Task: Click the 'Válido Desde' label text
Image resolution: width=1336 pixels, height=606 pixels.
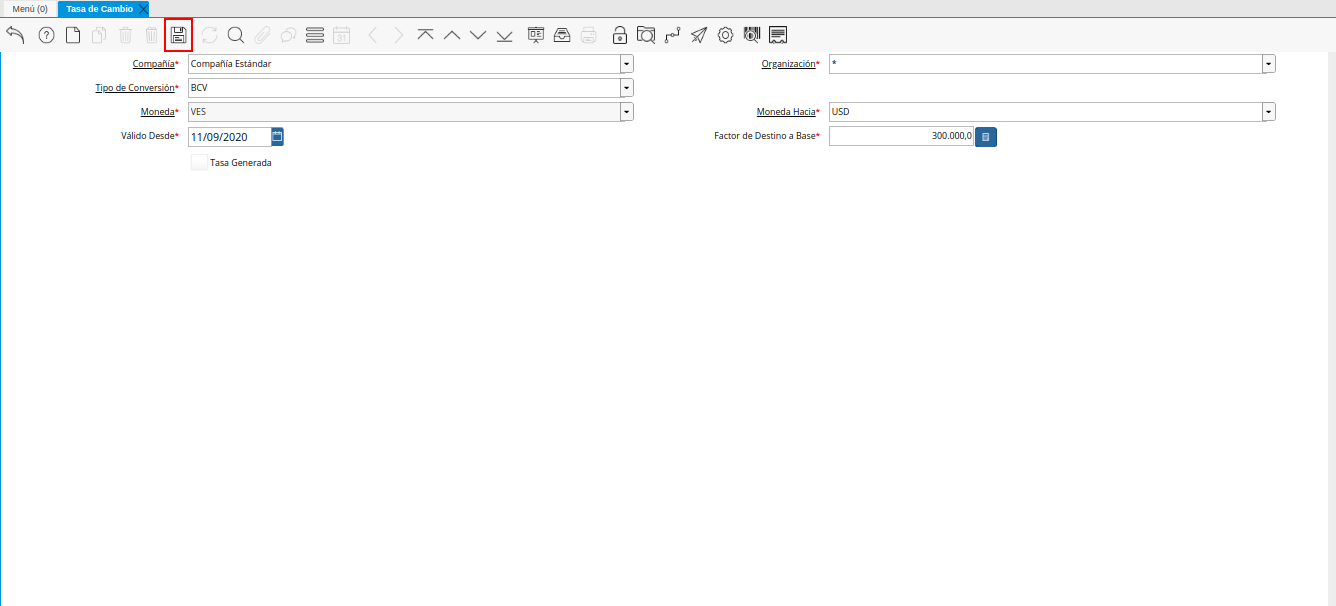Action: [148, 136]
